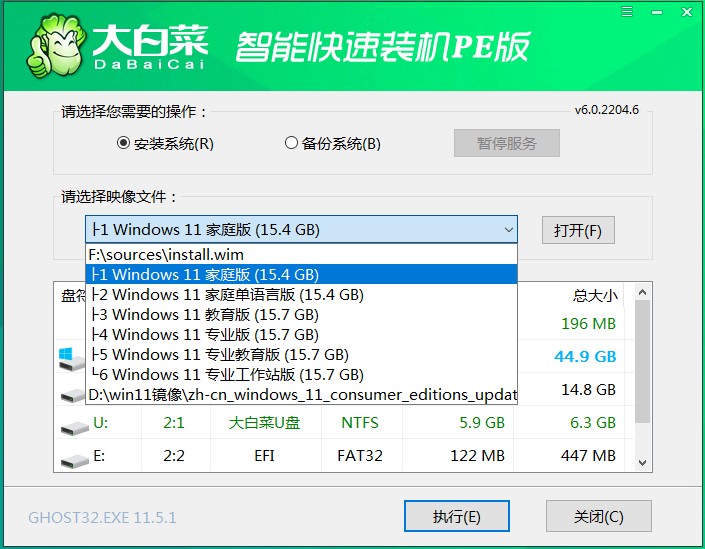The width and height of the screenshot is (705, 549).
Task: Click the 14.8 GB total size cell
Action: [x=588, y=389]
